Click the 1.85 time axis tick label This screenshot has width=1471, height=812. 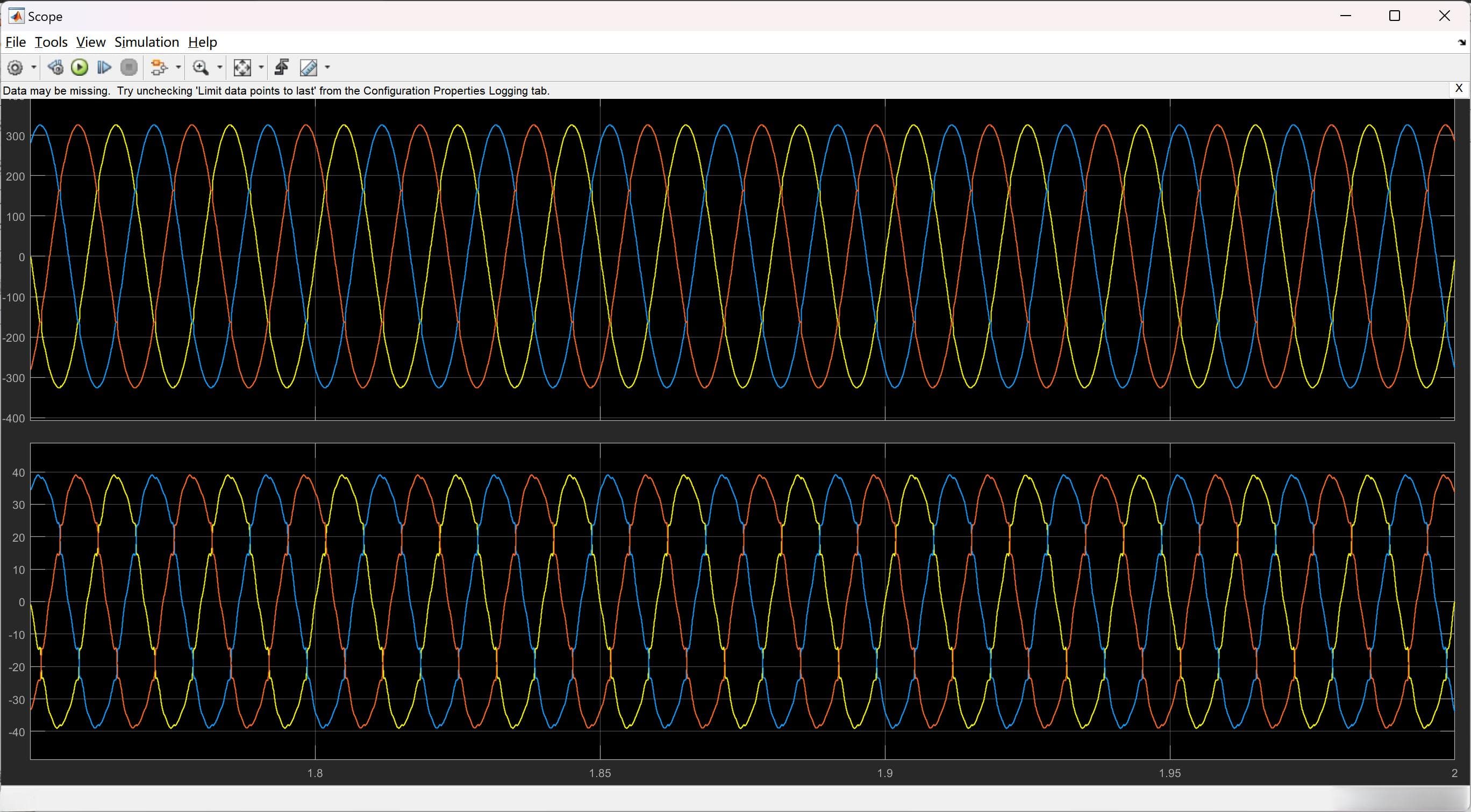point(599,773)
